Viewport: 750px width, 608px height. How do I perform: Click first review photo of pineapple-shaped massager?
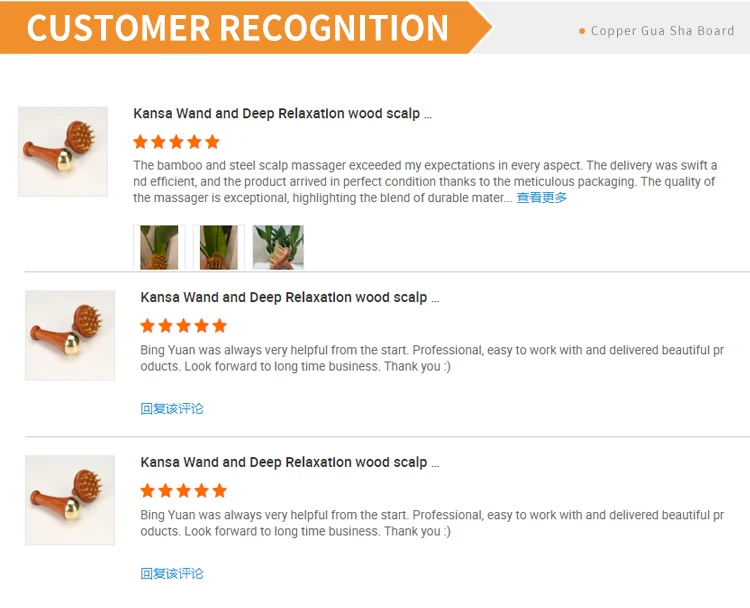tap(159, 247)
